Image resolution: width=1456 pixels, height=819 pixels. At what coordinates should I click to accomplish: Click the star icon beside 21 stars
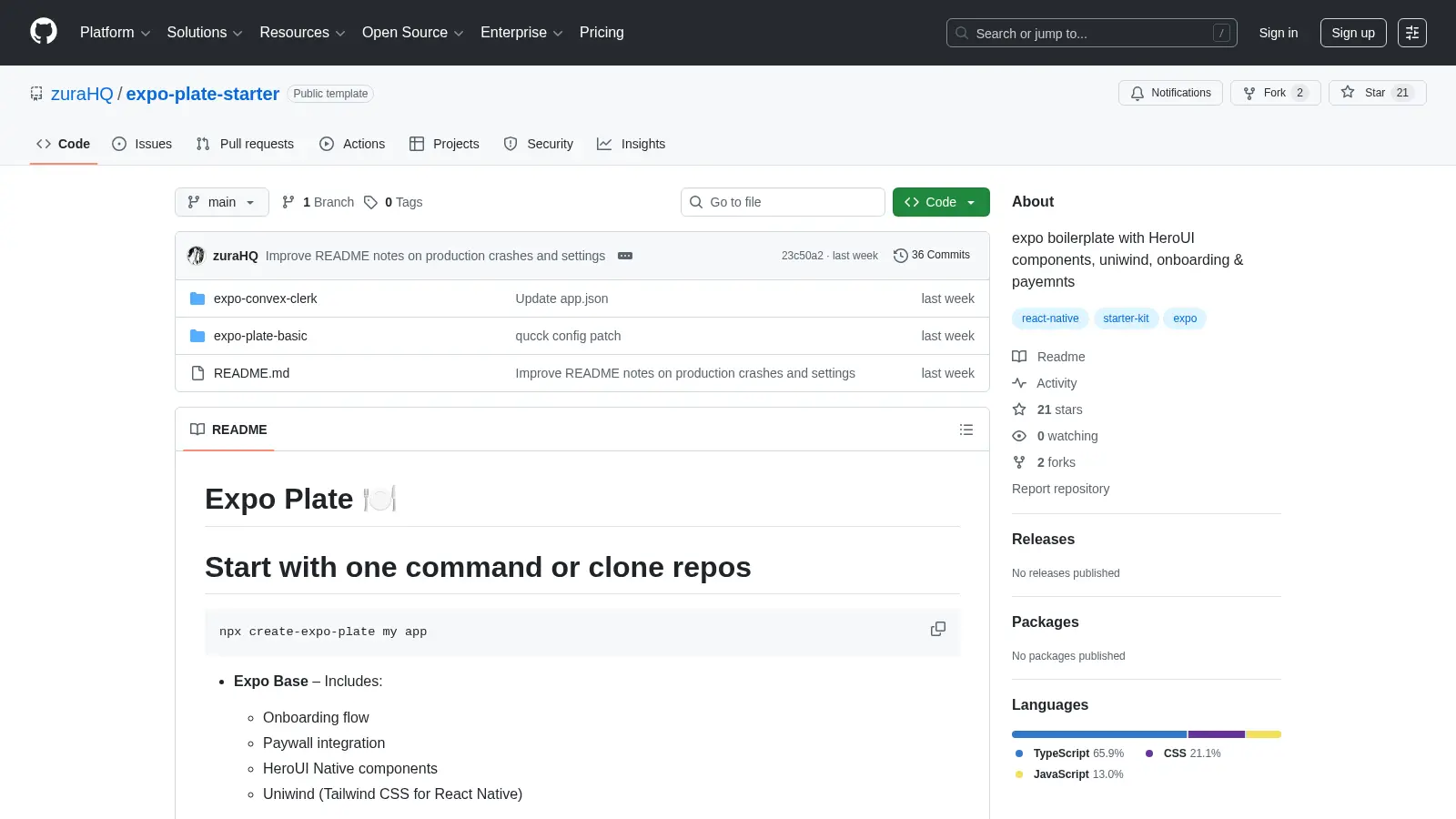(x=1019, y=409)
